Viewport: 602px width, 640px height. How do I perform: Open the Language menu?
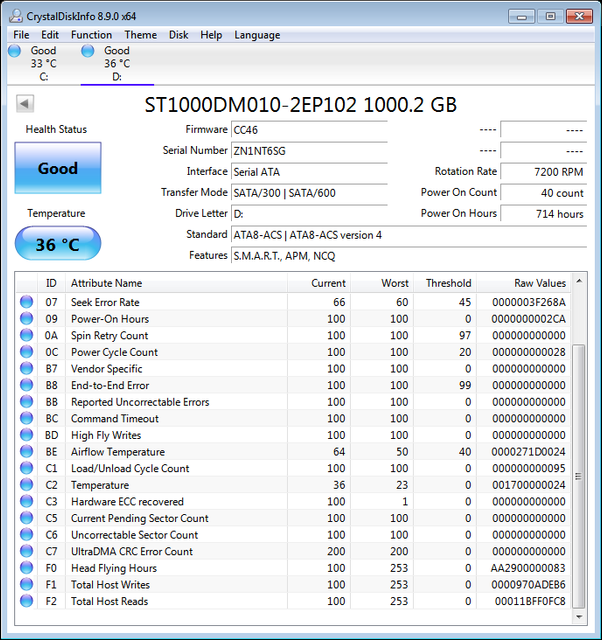point(257,35)
